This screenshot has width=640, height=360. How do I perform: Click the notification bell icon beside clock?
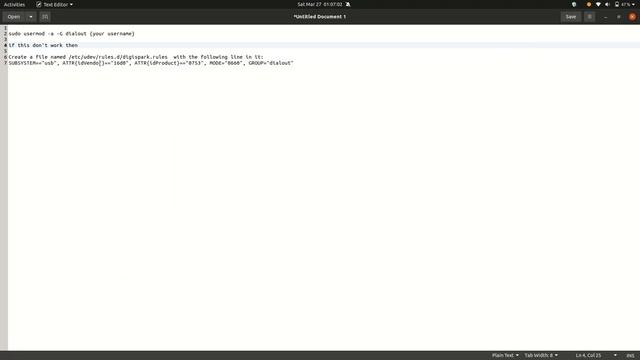(348, 4)
